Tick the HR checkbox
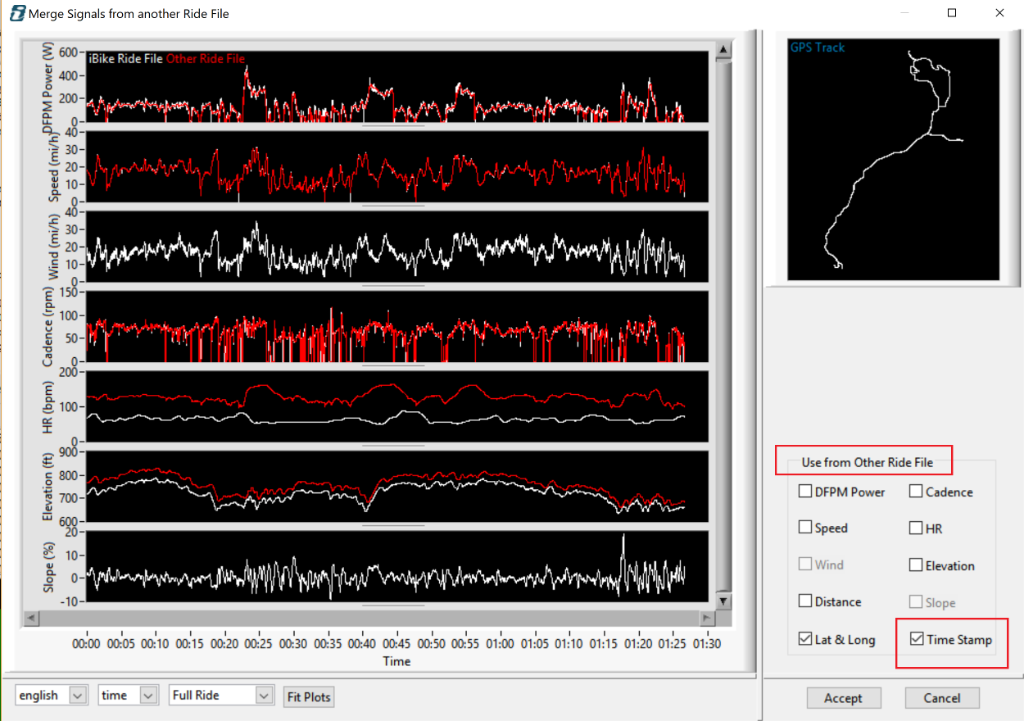Viewport: 1024px width, 721px height. pyautogui.click(x=916, y=528)
